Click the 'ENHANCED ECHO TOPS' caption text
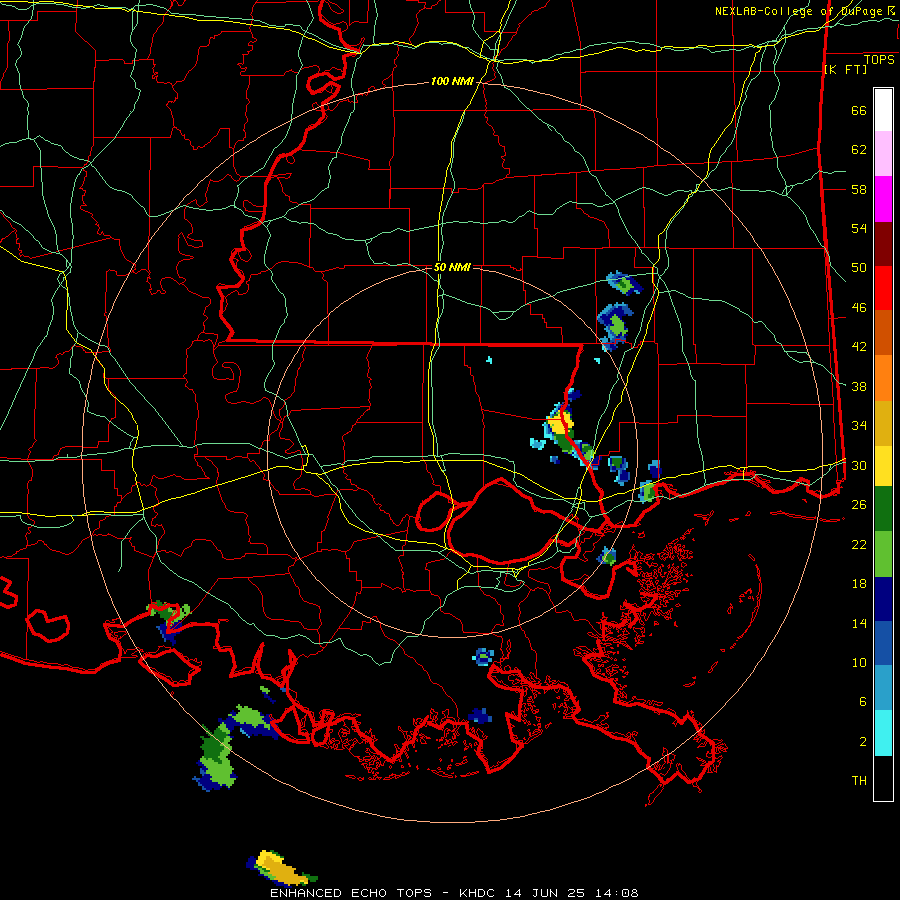The height and width of the screenshot is (900, 900). tap(351, 893)
